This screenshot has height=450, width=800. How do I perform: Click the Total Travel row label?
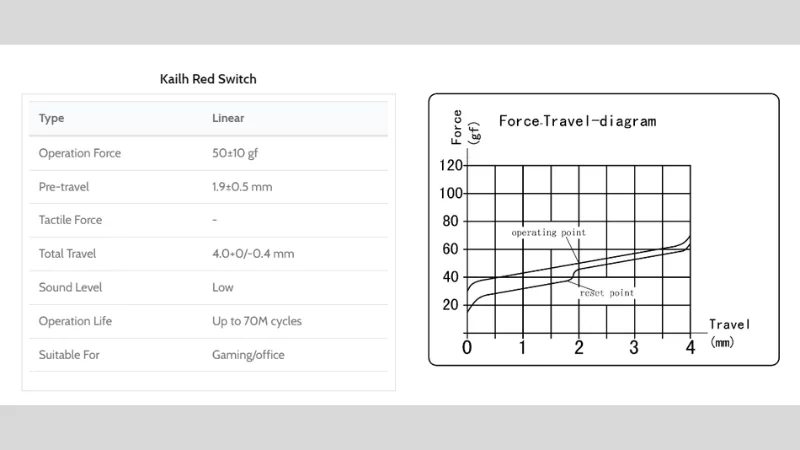tap(67, 254)
